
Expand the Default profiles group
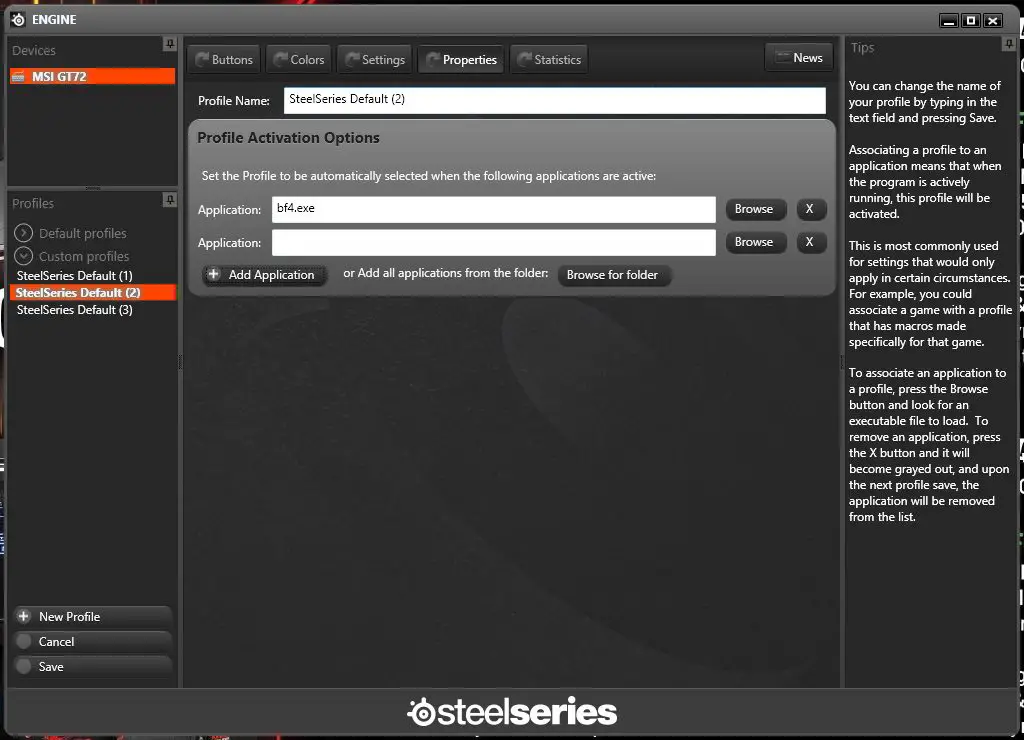pyautogui.click(x=23, y=233)
